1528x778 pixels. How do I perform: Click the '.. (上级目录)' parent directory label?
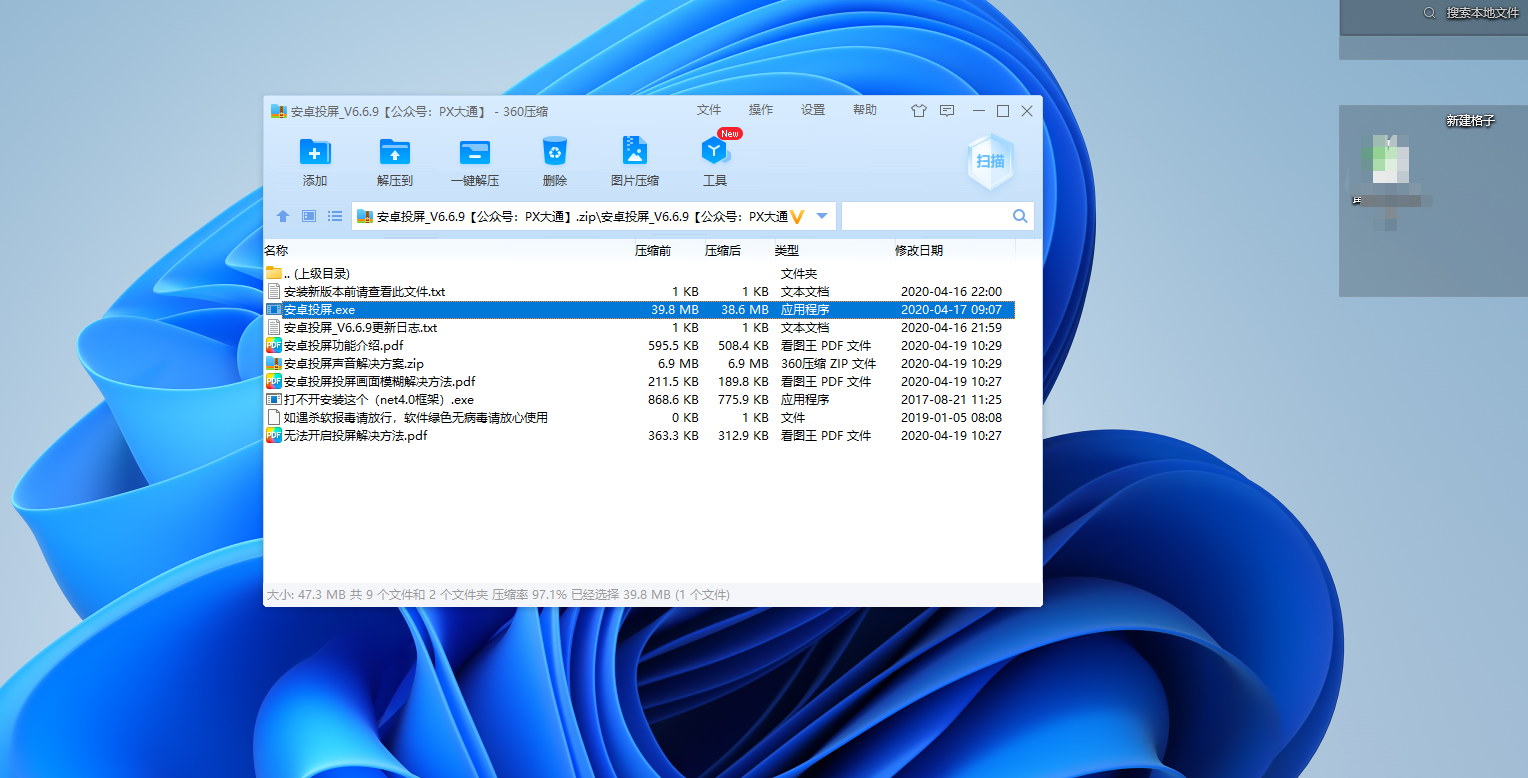click(317, 274)
